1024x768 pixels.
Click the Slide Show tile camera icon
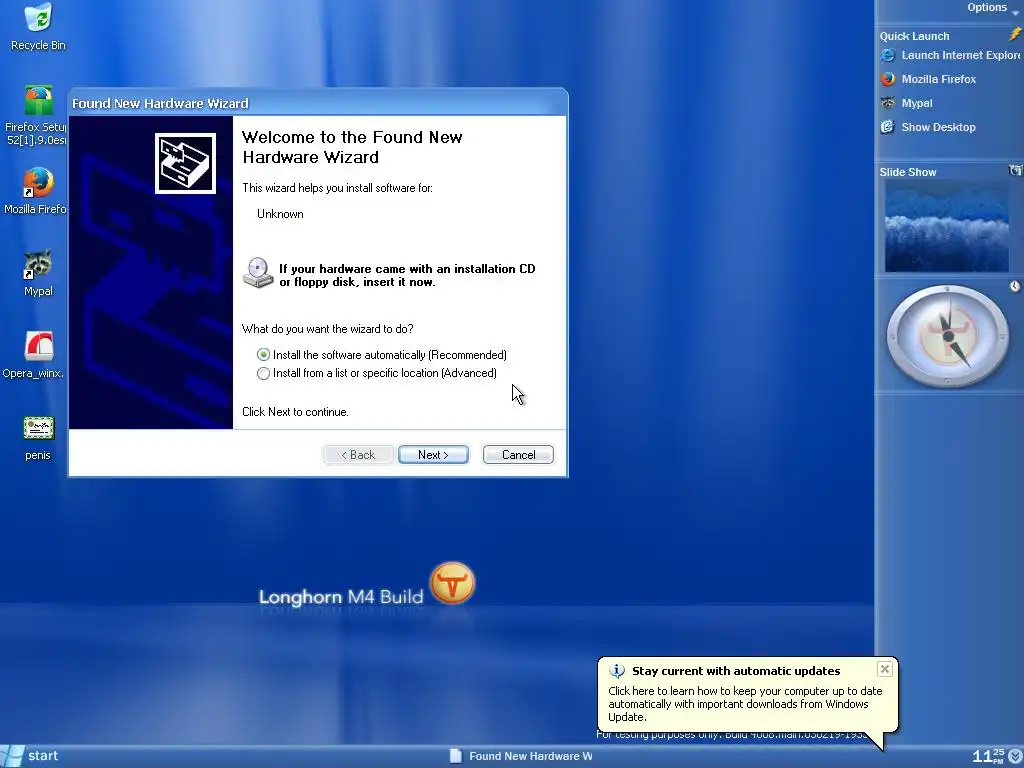click(1016, 170)
